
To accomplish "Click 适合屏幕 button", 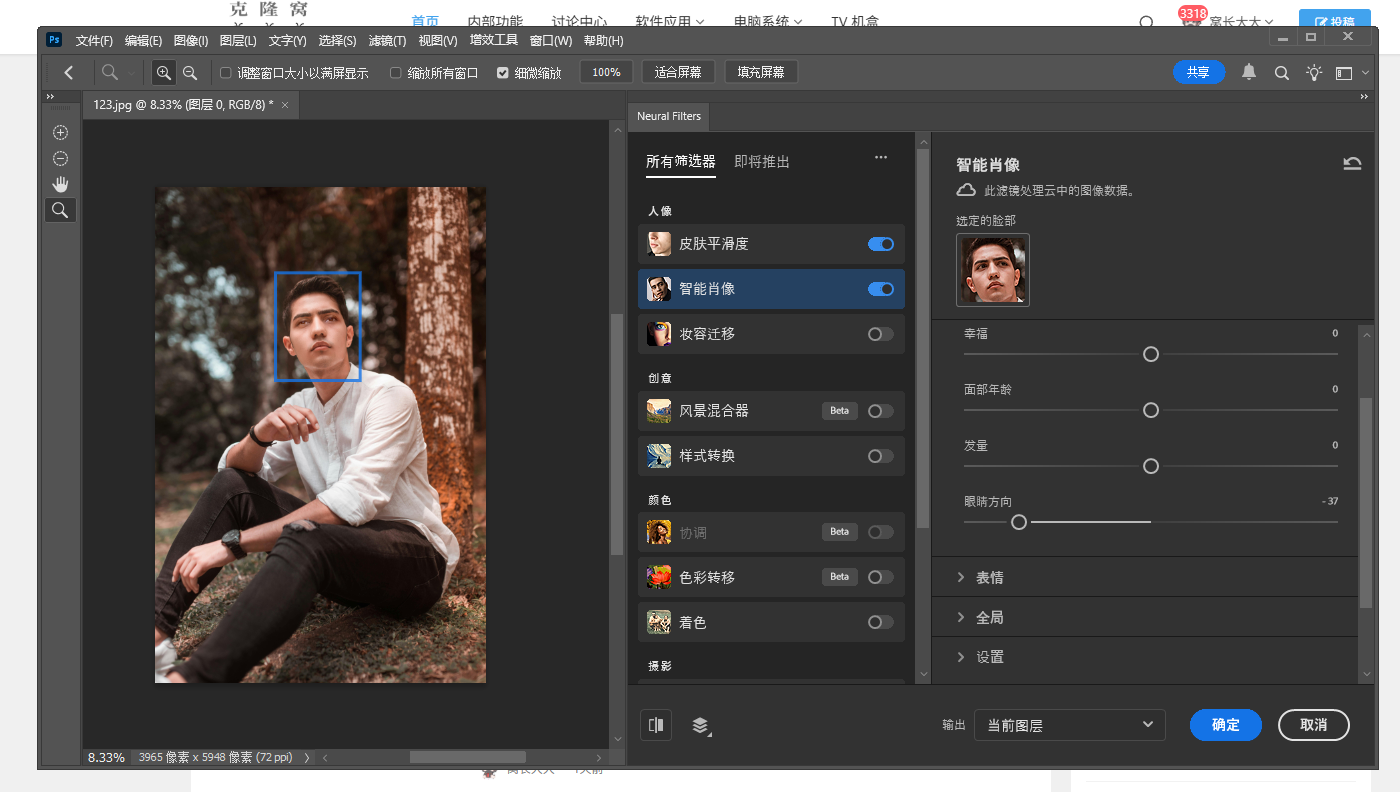I will tap(678, 73).
